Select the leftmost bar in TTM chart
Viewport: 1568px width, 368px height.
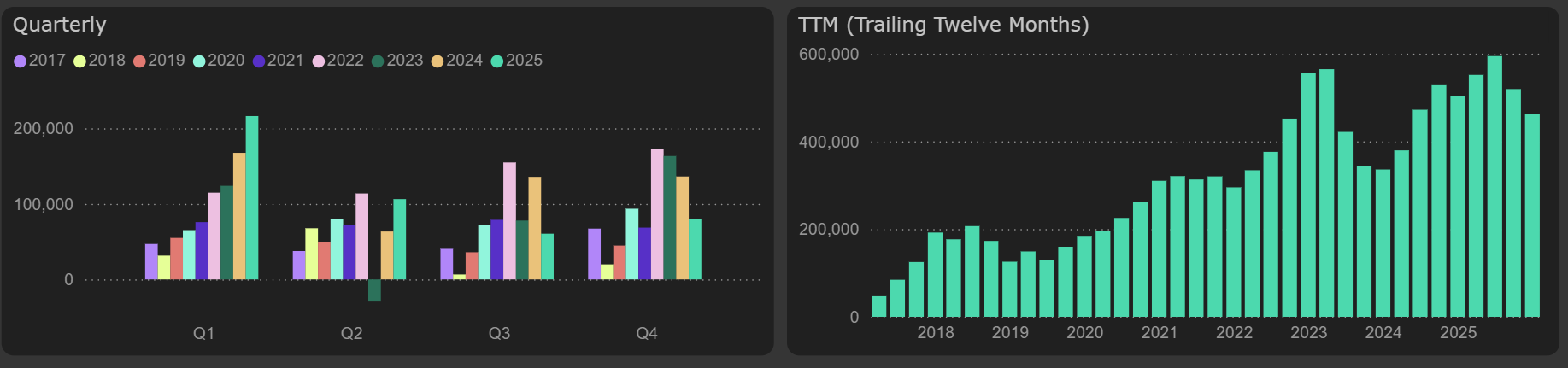tap(878, 307)
